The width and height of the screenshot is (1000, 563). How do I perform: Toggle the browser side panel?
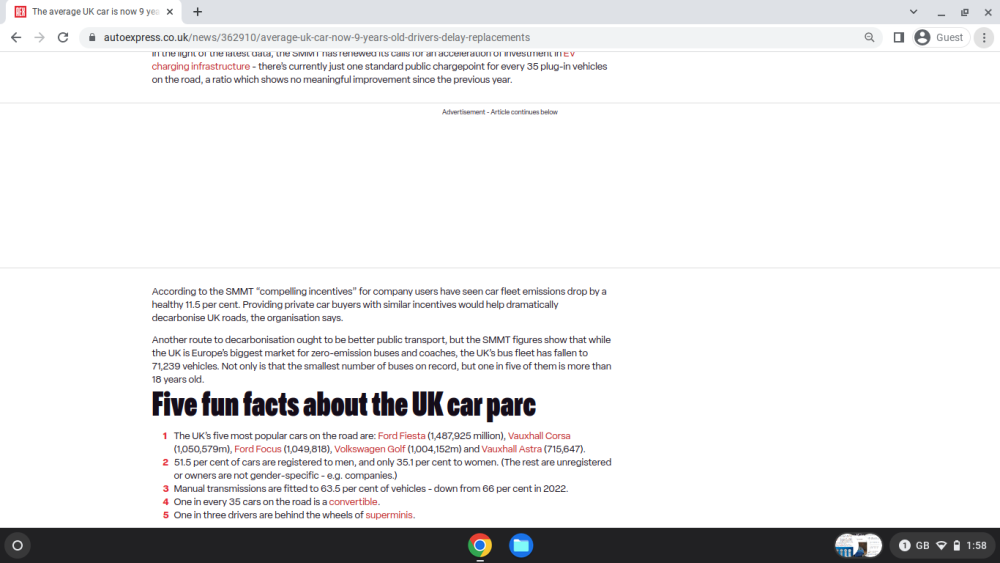tap(899, 38)
